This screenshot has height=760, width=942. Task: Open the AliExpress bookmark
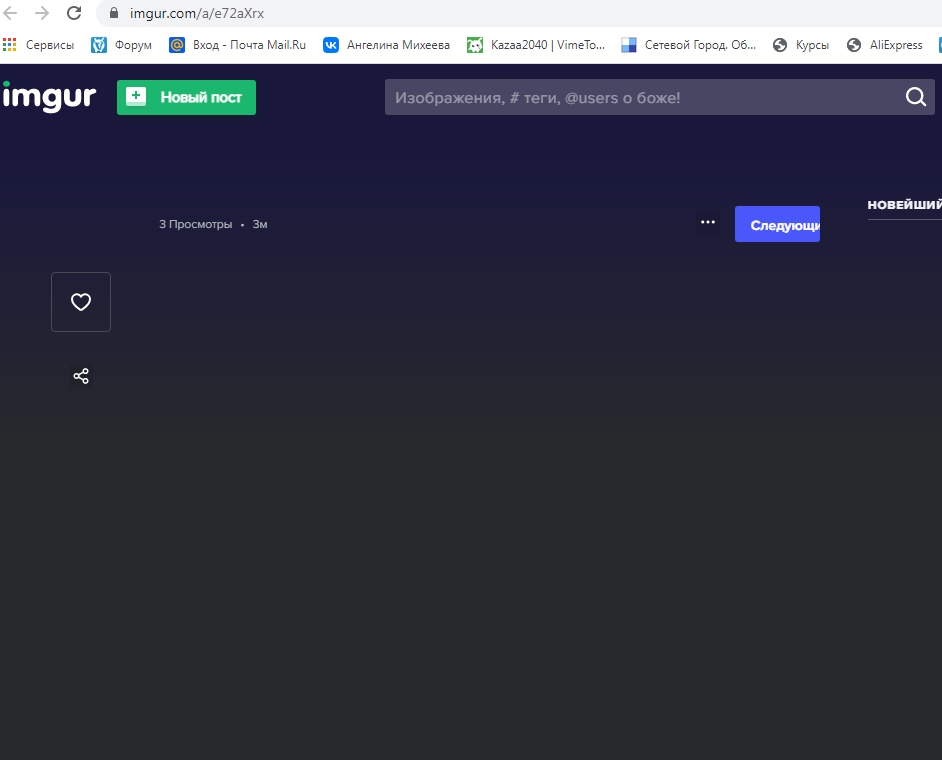tap(885, 45)
